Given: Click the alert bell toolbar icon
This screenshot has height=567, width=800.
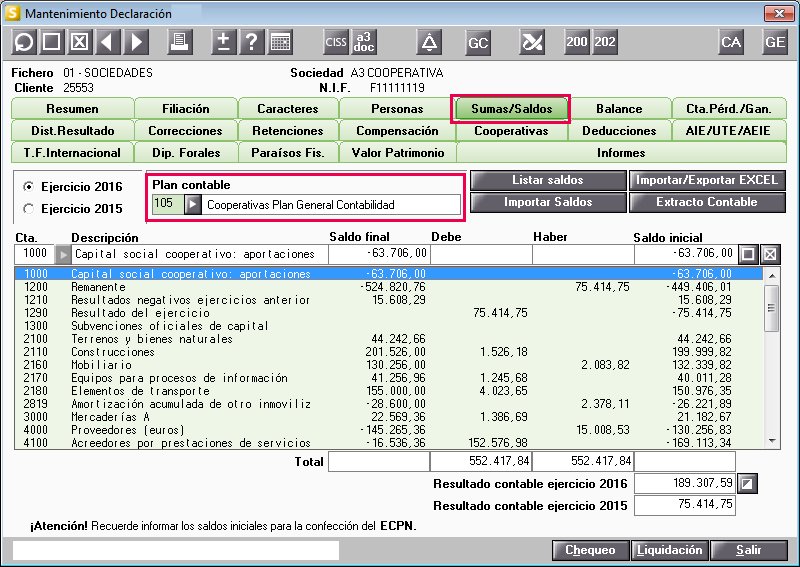Looking at the screenshot, I should click(429, 42).
